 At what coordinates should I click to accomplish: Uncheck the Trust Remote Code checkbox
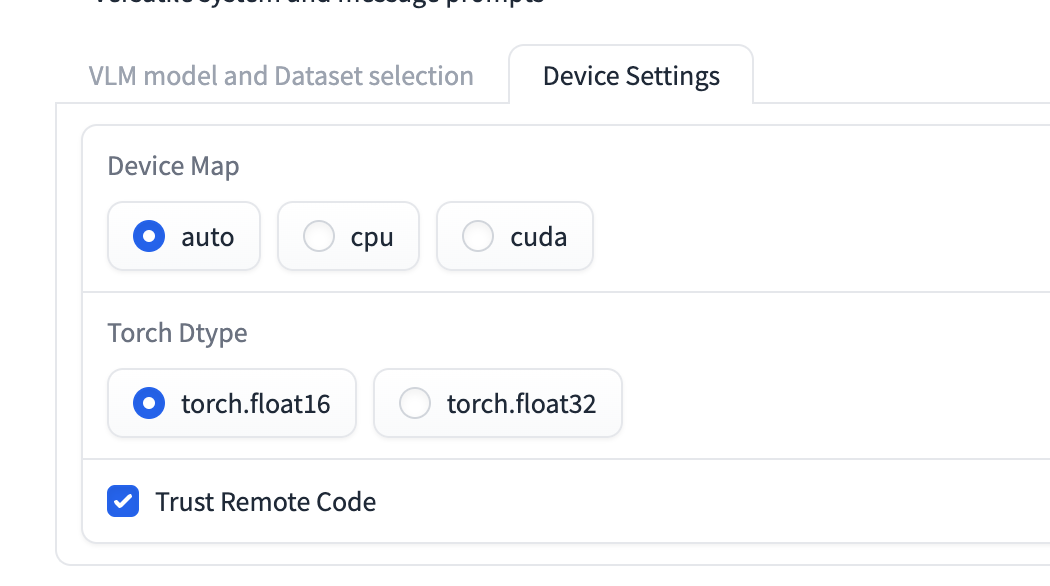point(123,501)
